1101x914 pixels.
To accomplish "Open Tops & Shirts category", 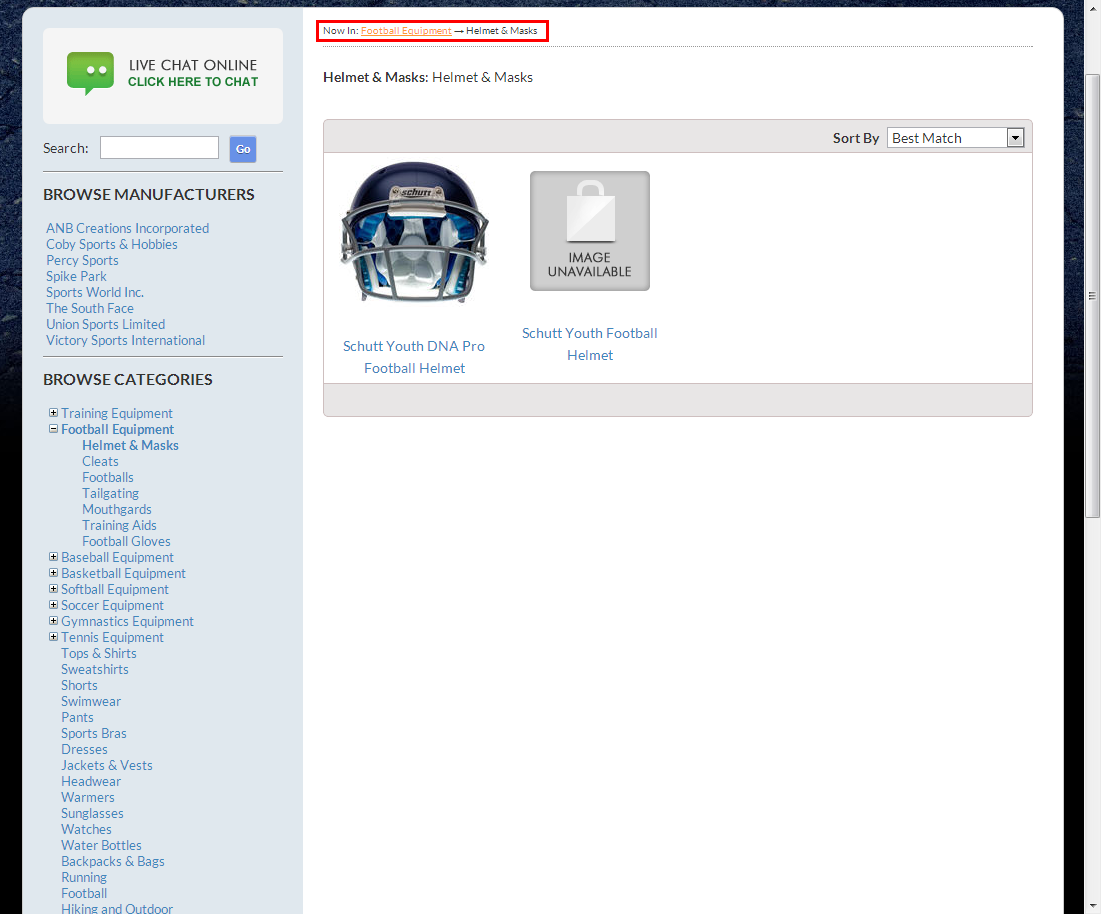I will tap(98, 654).
